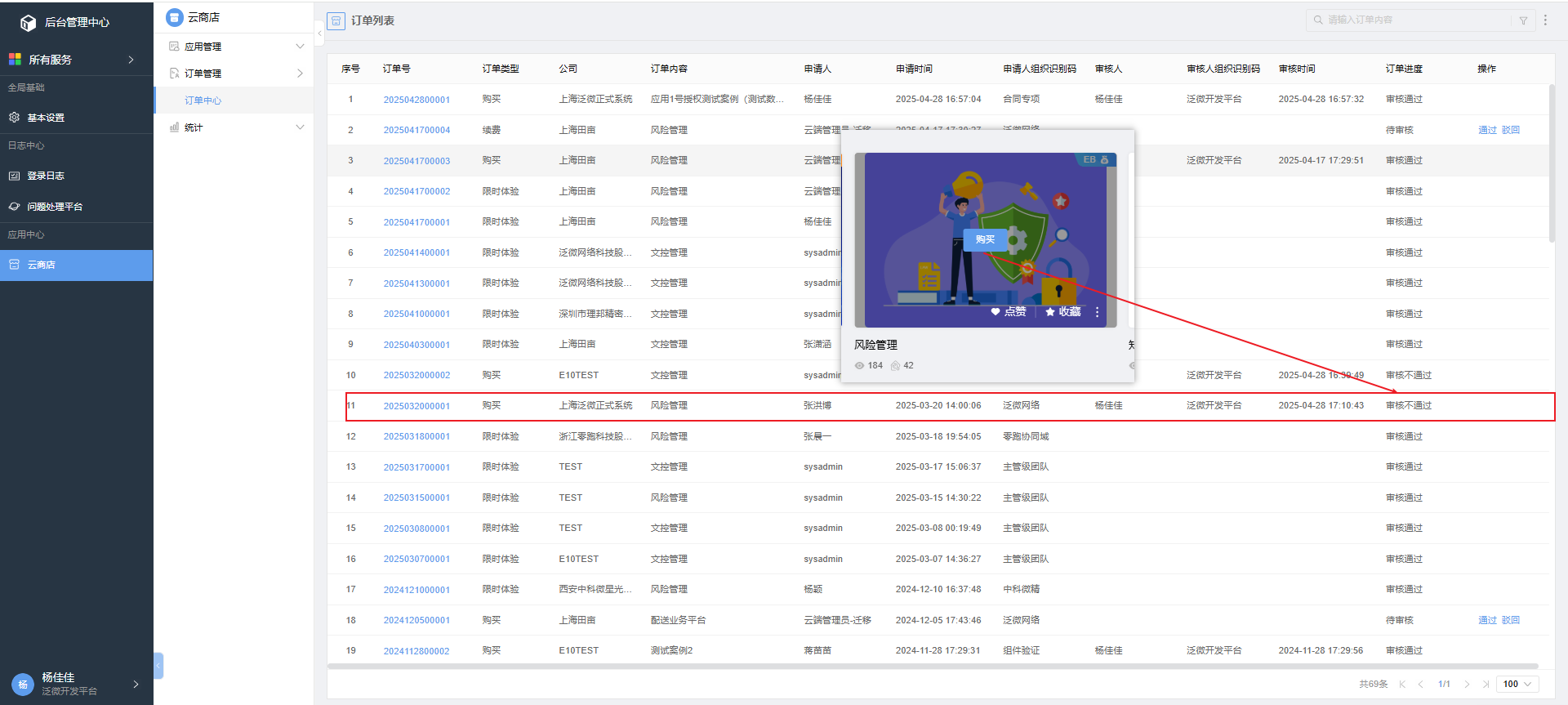Viewport: 1568px width, 705px height.
Task: Click the 应用管理 menu icon
Action: click(x=174, y=47)
